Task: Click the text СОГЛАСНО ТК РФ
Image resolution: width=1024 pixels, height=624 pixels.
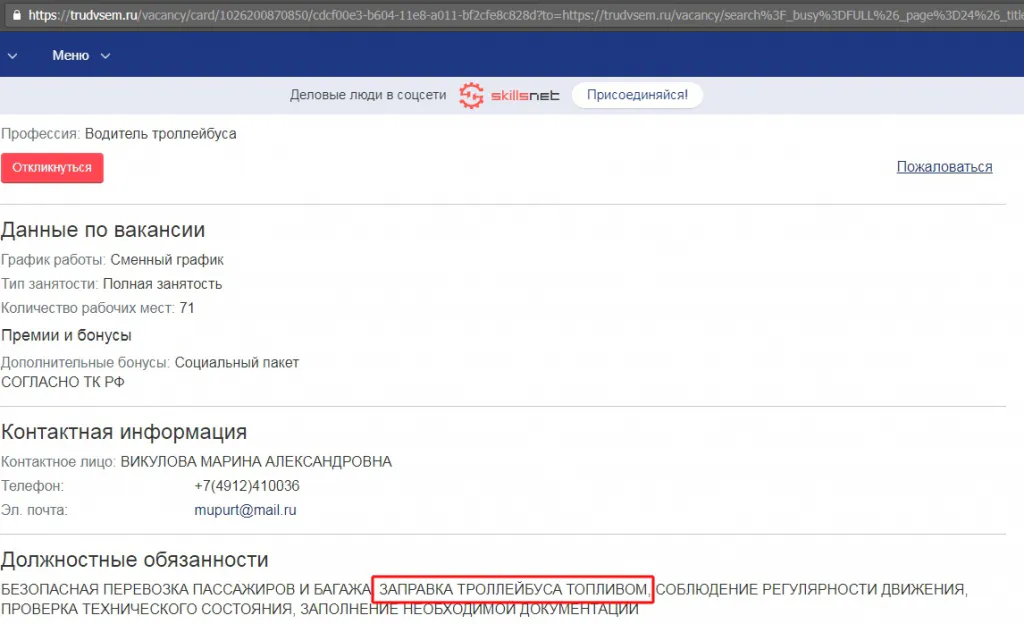Action: click(x=63, y=382)
